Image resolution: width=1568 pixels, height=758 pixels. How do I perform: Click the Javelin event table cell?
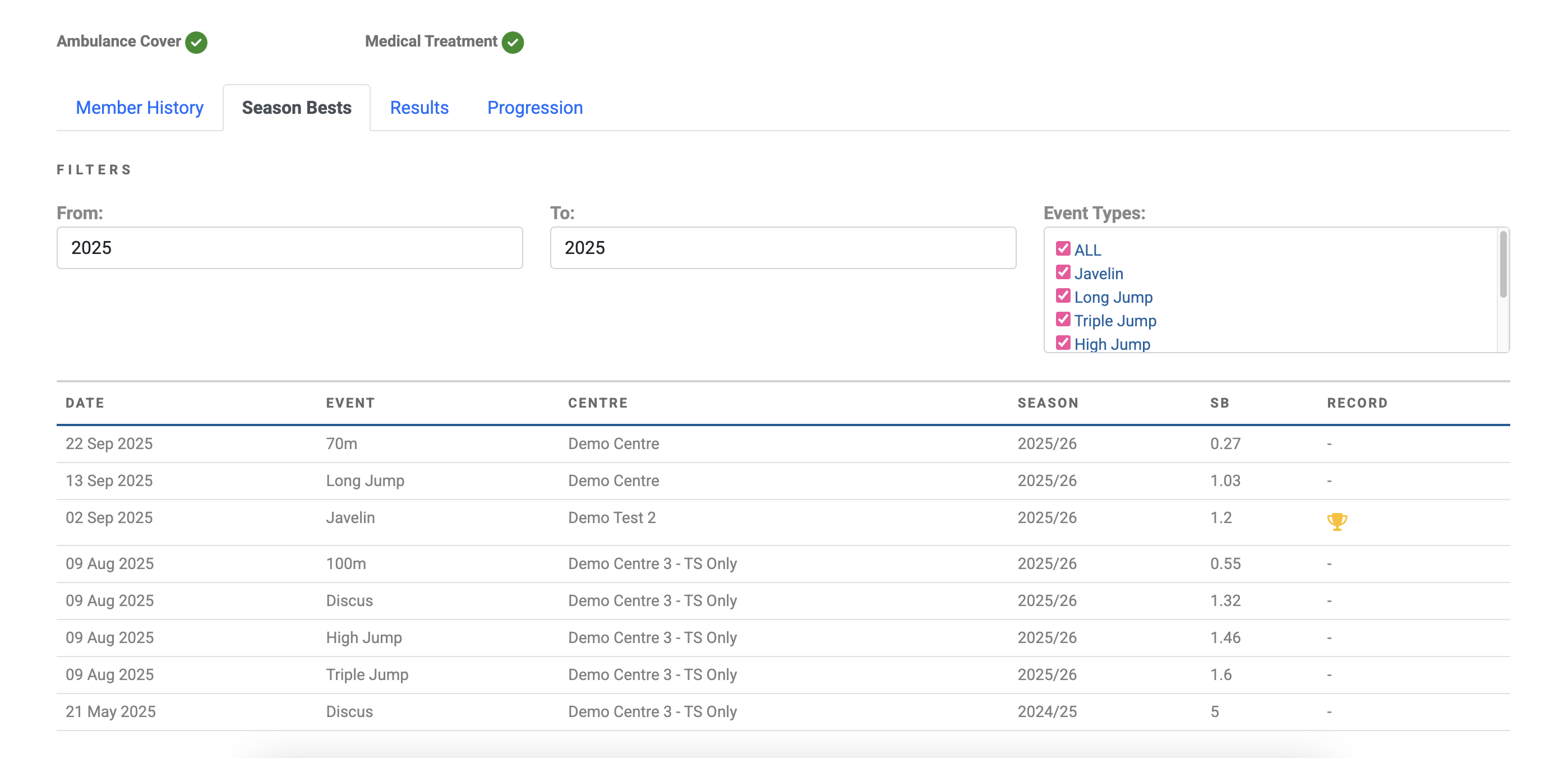click(x=351, y=517)
